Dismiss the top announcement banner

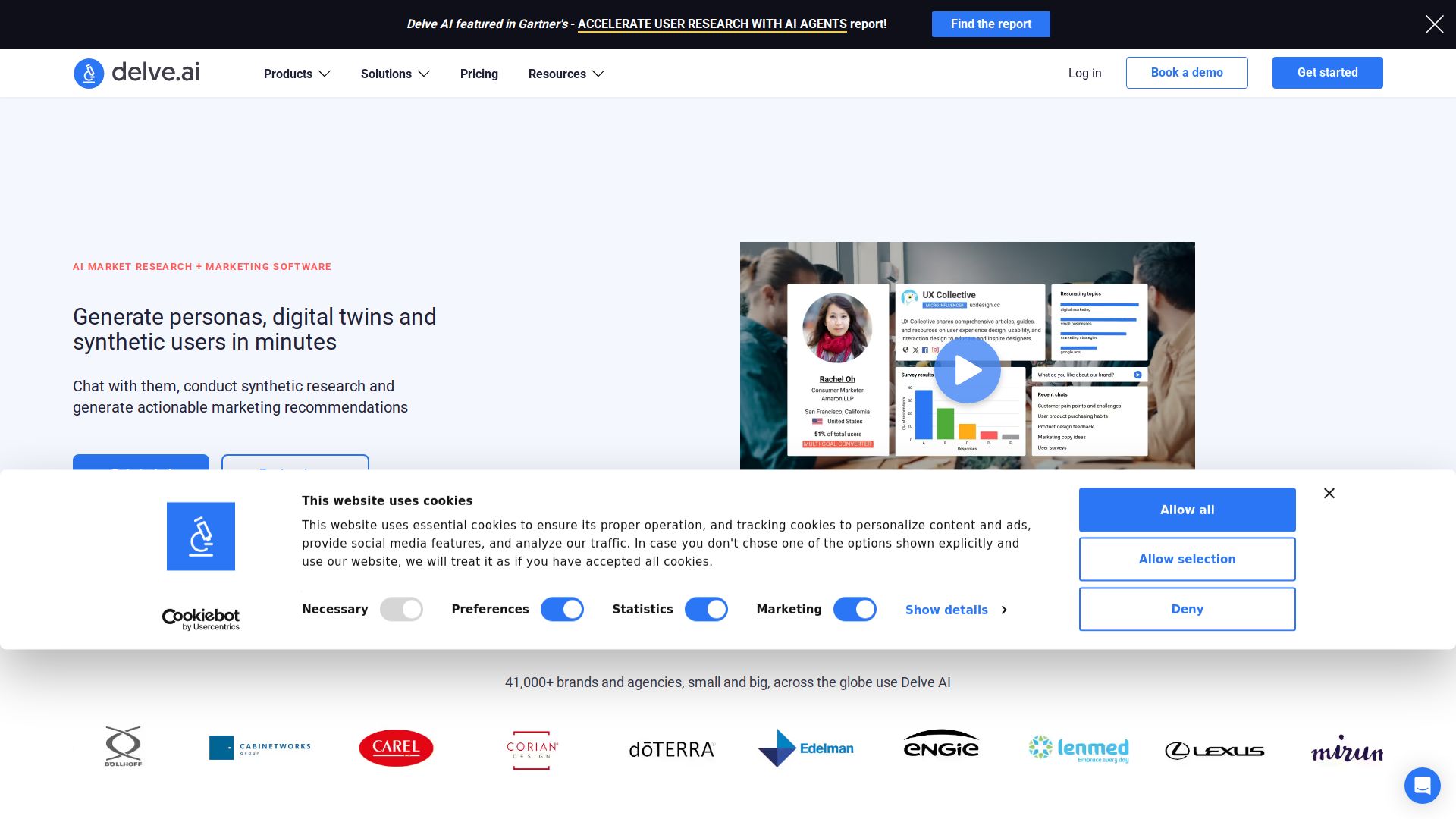(x=1434, y=24)
